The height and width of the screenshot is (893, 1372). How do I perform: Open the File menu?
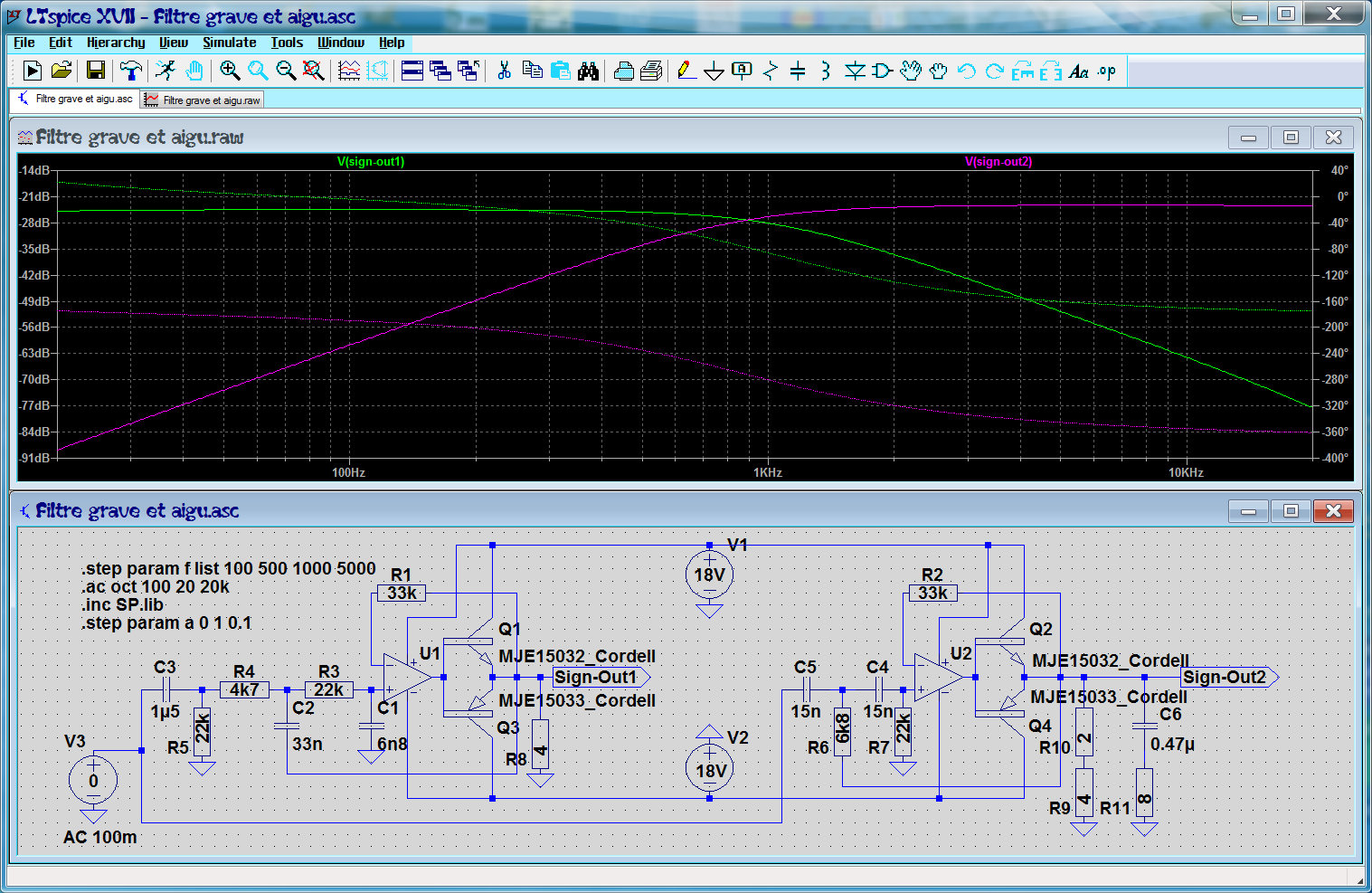[x=24, y=43]
